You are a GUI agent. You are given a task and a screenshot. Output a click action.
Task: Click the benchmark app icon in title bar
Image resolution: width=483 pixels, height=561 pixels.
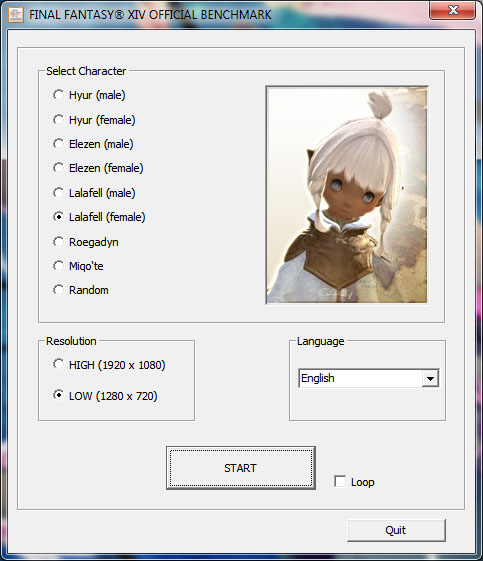point(16,15)
